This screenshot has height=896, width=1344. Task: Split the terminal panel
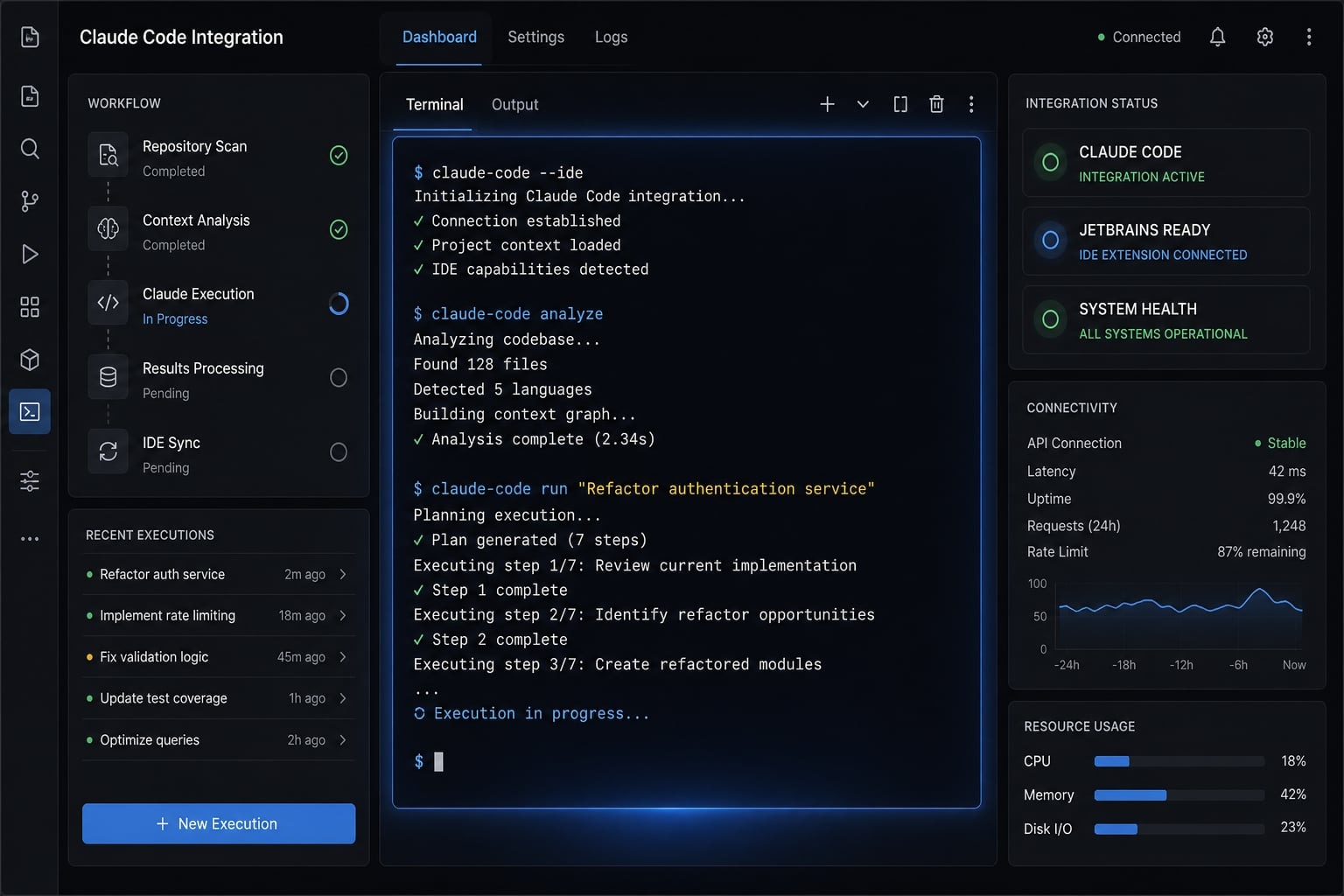[900, 104]
